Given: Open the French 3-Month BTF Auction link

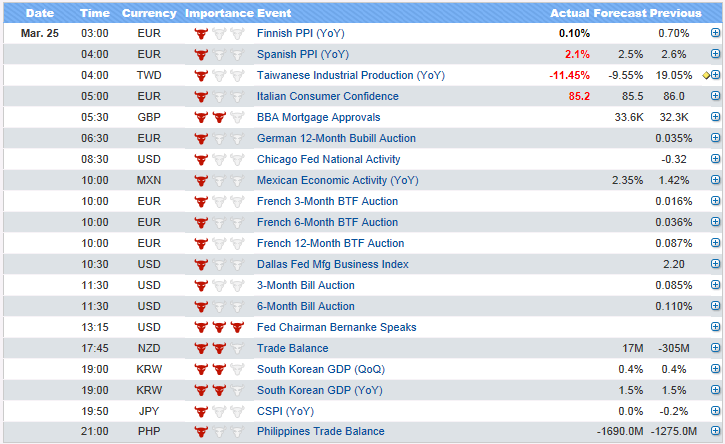Looking at the screenshot, I should coord(327,201).
